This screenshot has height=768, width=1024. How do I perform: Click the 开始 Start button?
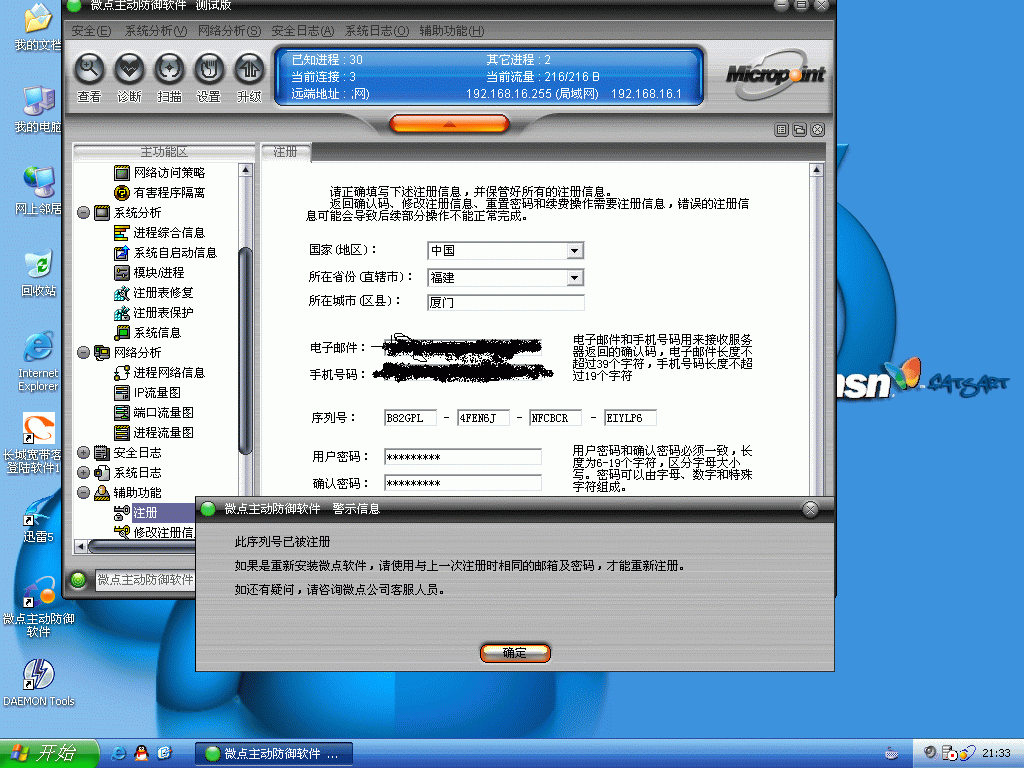click(49, 754)
